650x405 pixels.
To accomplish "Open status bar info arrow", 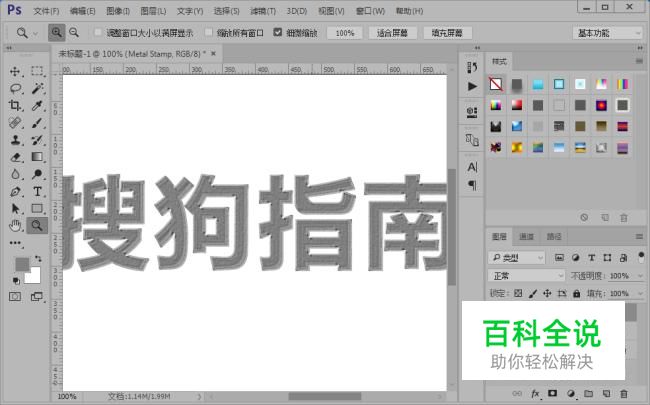I will pyautogui.click(x=199, y=397).
